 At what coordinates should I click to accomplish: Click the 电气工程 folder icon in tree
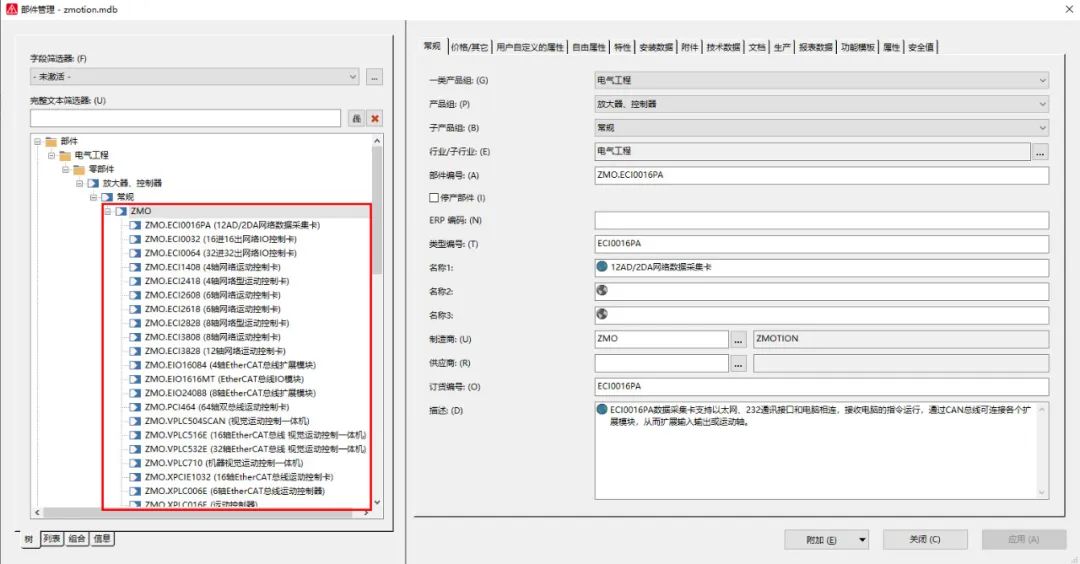click(x=65, y=156)
